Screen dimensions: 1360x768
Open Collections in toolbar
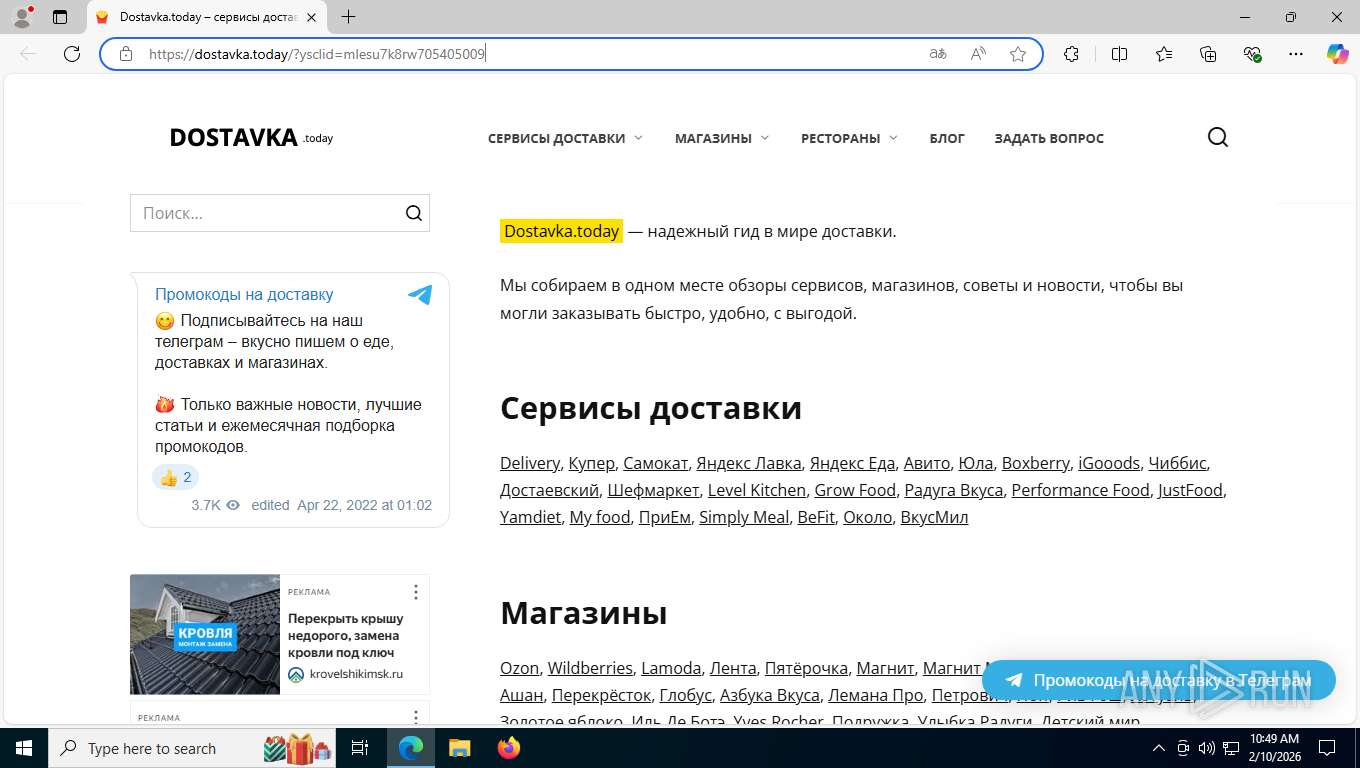pos(1208,54)
